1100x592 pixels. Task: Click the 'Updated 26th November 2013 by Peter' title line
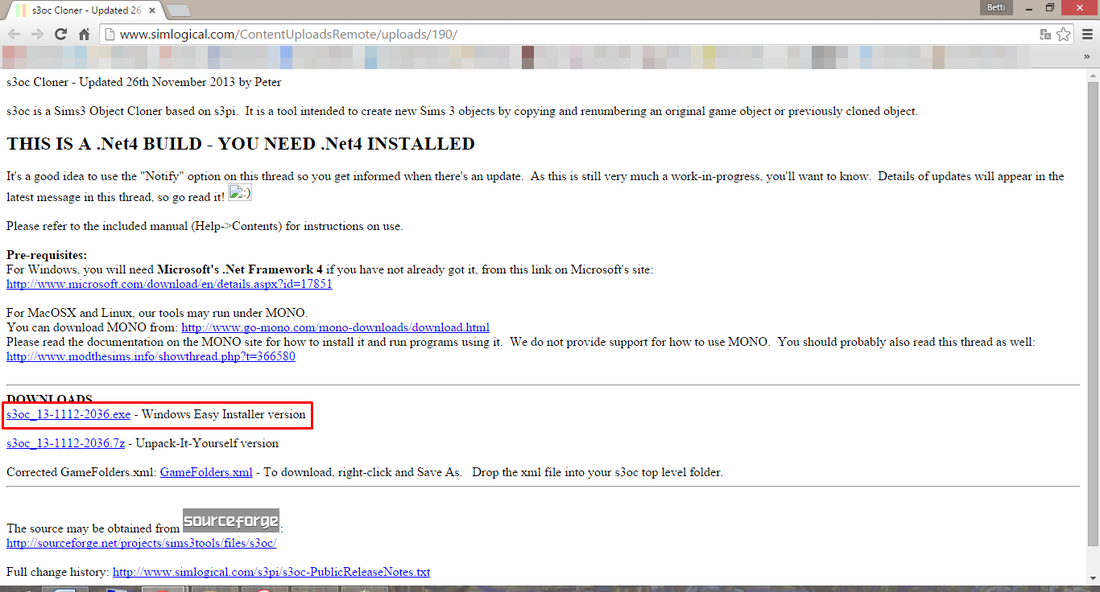(x=144, y=82)
